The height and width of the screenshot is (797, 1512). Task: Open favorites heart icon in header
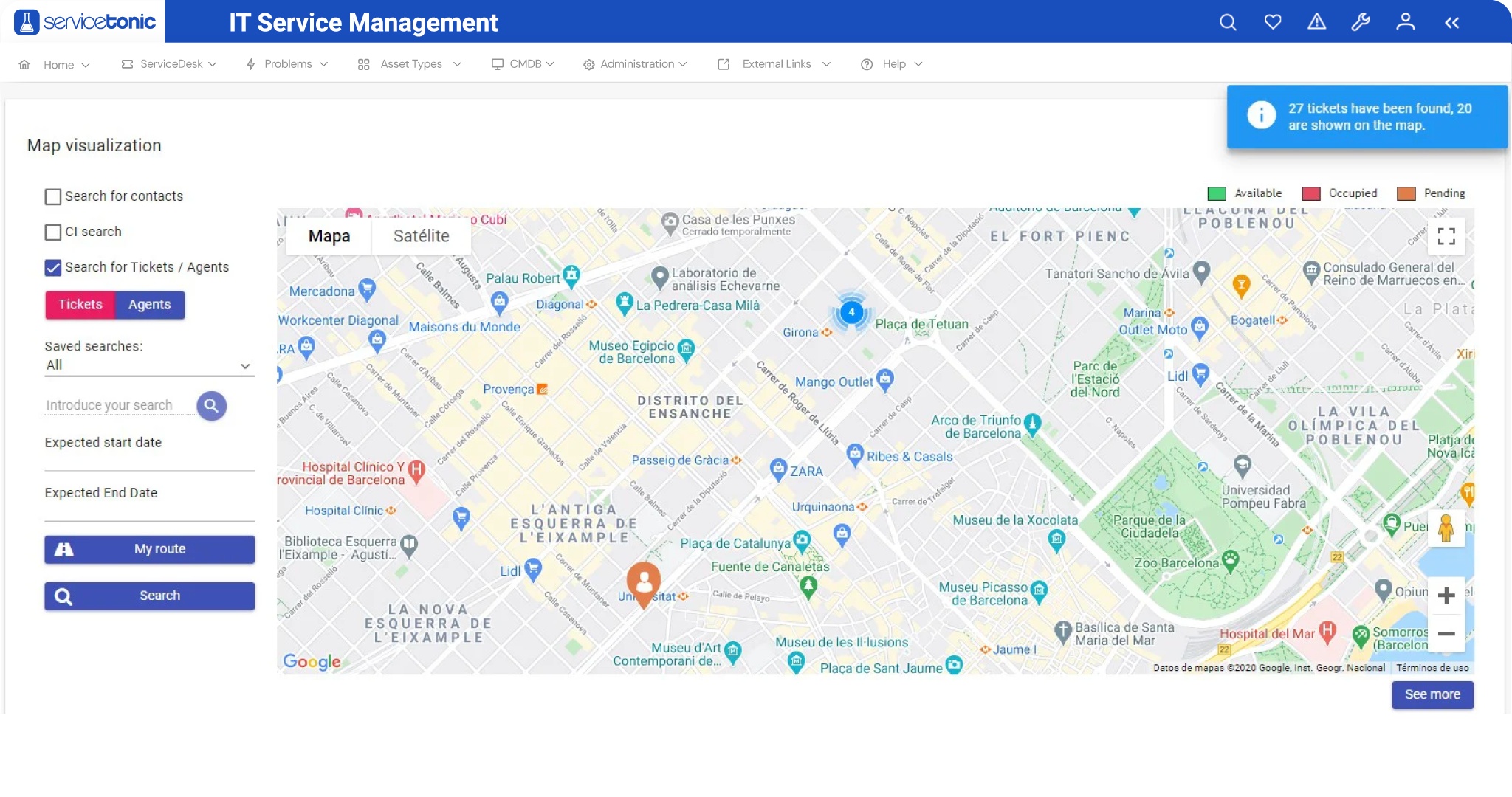tap(1272, 22)
